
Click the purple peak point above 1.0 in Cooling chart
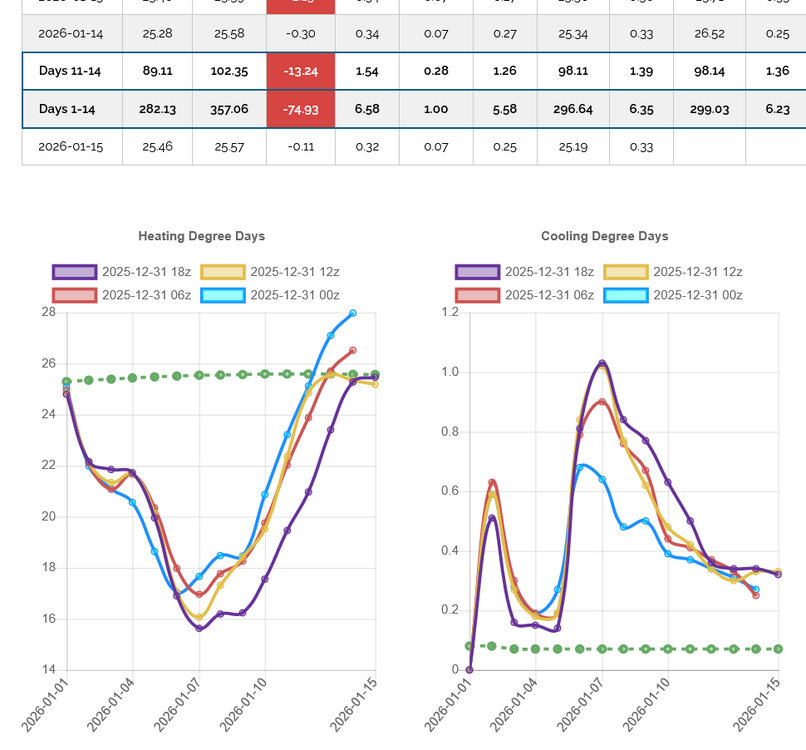tap(602, 363)
